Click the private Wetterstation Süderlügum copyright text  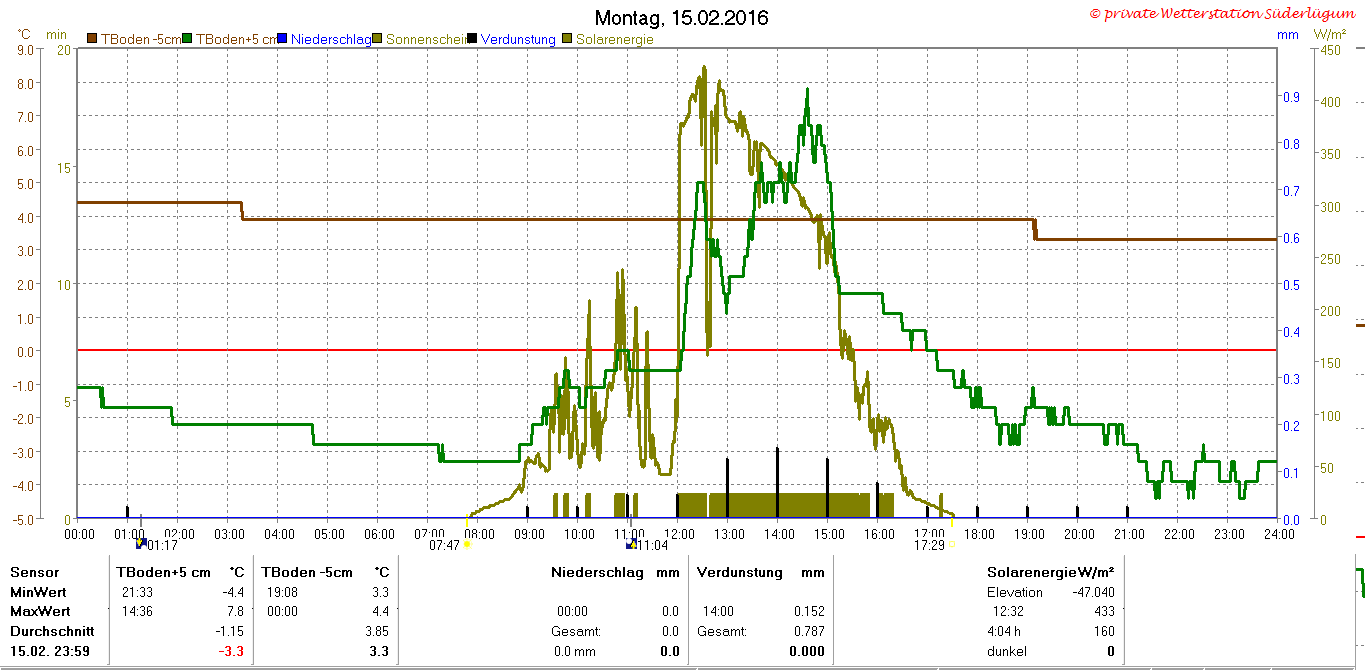tap(1225, 13)
